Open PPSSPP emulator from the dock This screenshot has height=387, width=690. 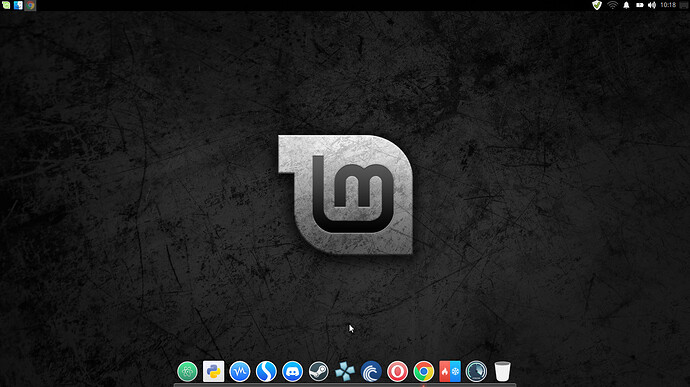click(345, 372)
